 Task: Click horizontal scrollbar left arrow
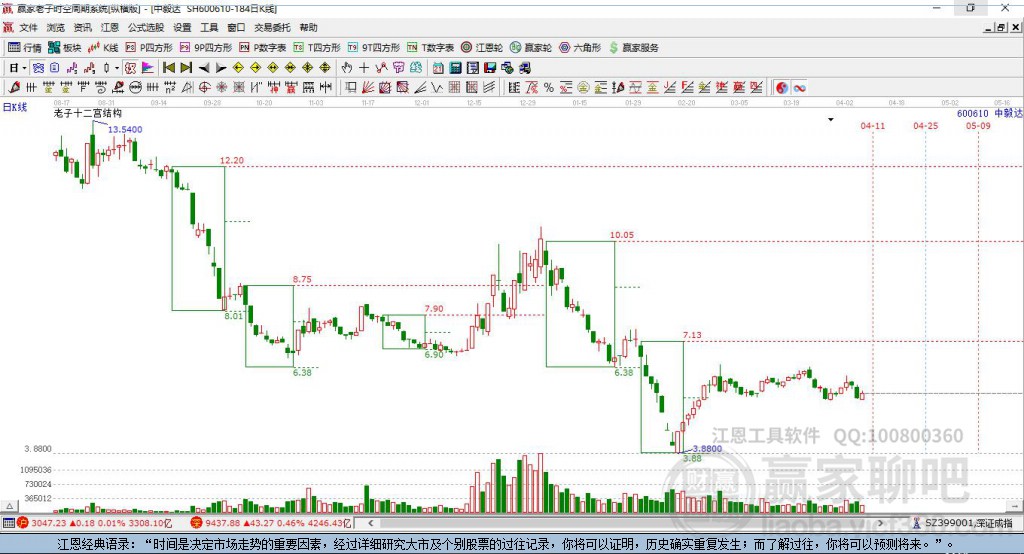pyautogui.click(x=370, y=523)
